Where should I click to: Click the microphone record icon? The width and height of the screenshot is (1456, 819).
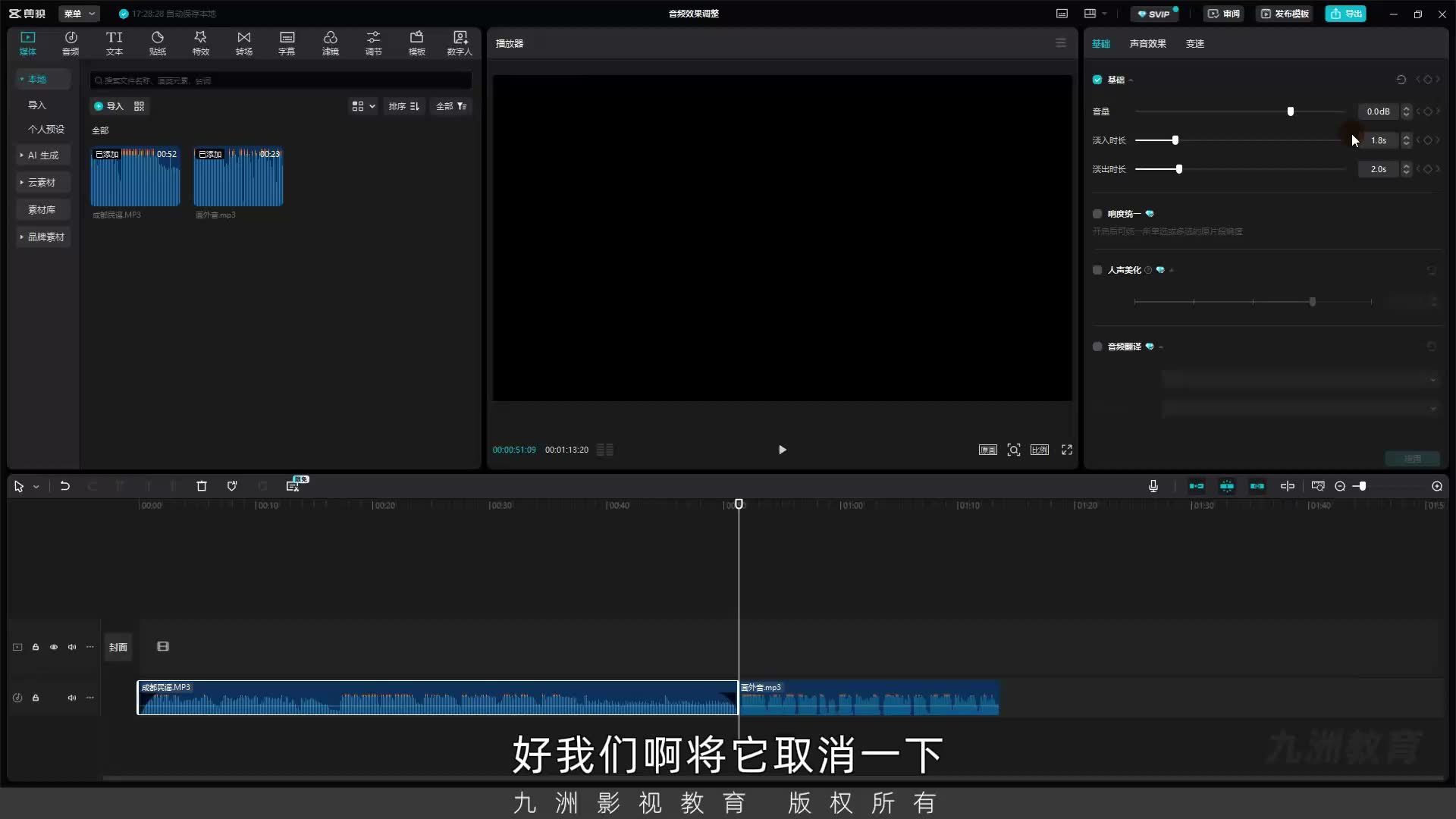click(x=1153, y=486)
